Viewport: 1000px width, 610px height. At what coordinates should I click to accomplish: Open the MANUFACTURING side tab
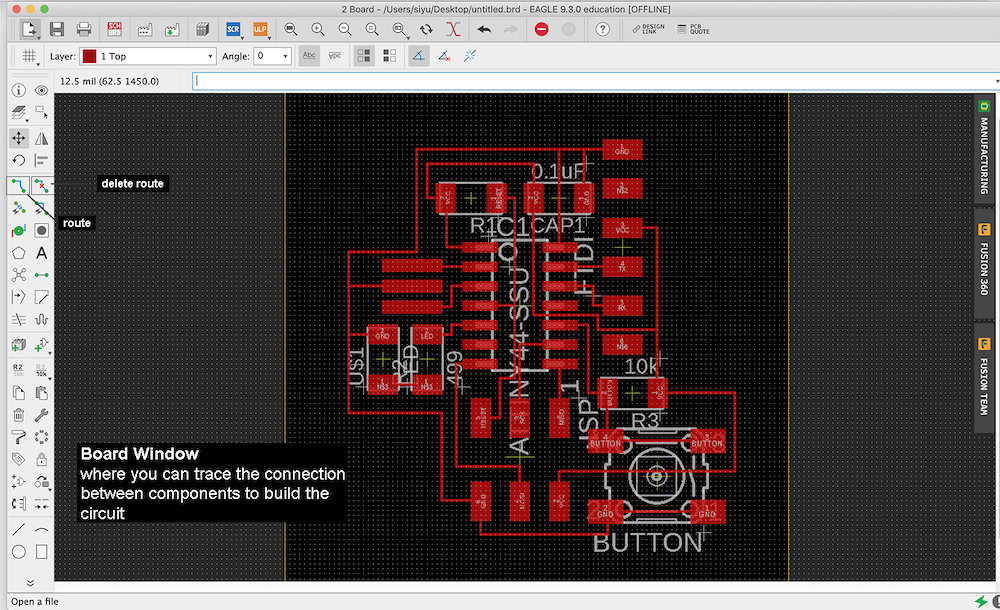[x=984, y=150]
